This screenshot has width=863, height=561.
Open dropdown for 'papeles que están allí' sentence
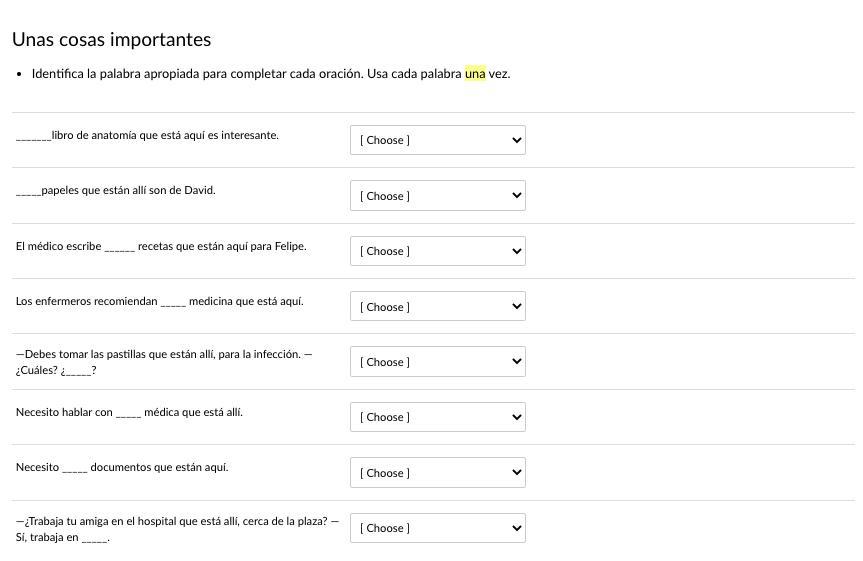point(437,196)
